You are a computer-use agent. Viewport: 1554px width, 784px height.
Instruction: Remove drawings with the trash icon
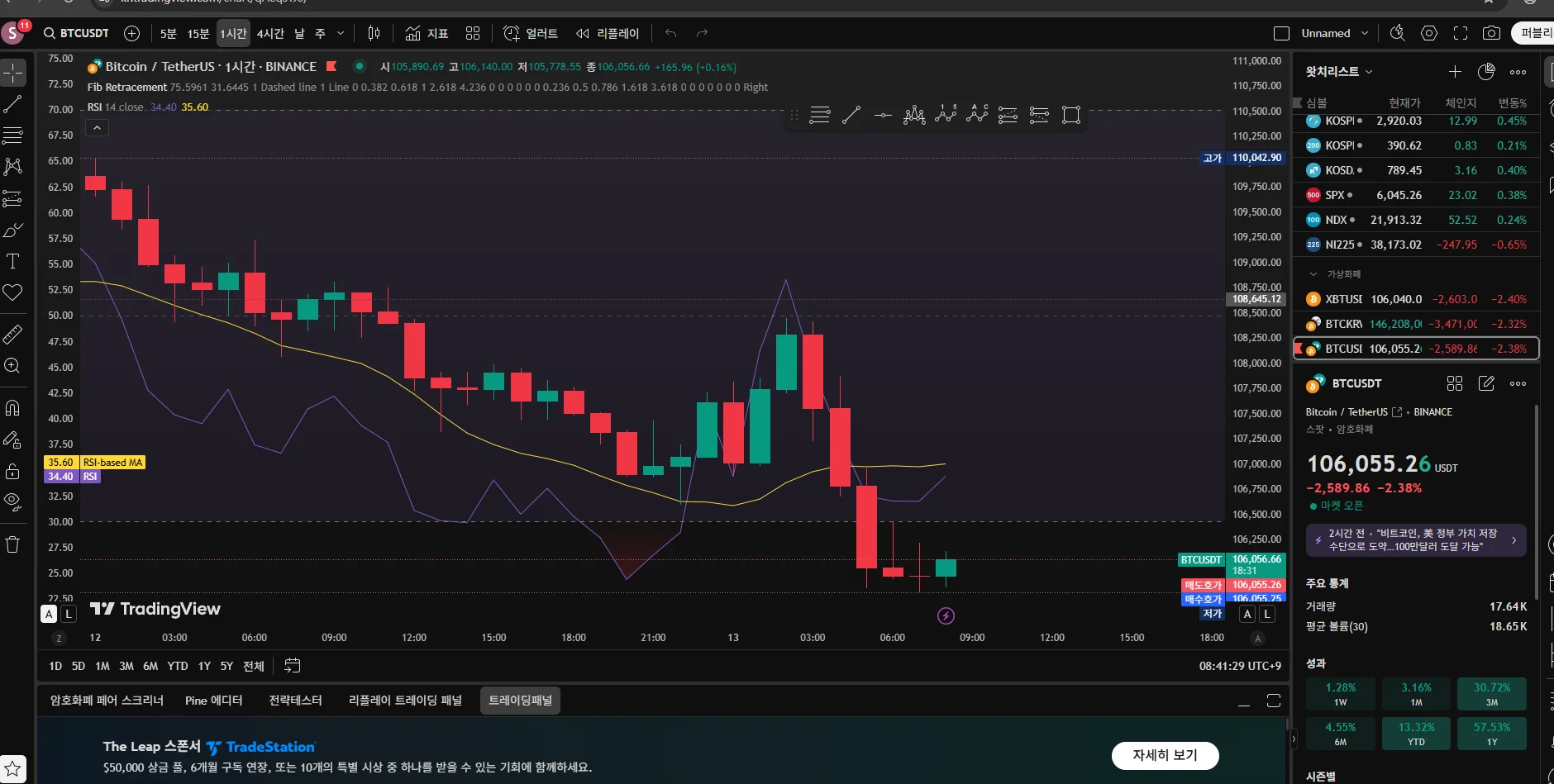coord(13,544)
